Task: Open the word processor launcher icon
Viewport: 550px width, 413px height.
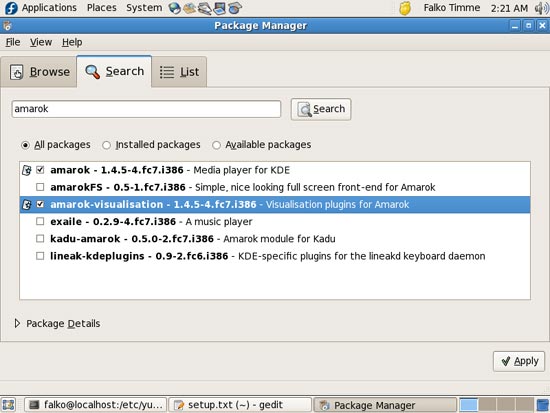Action: [204, 8]
